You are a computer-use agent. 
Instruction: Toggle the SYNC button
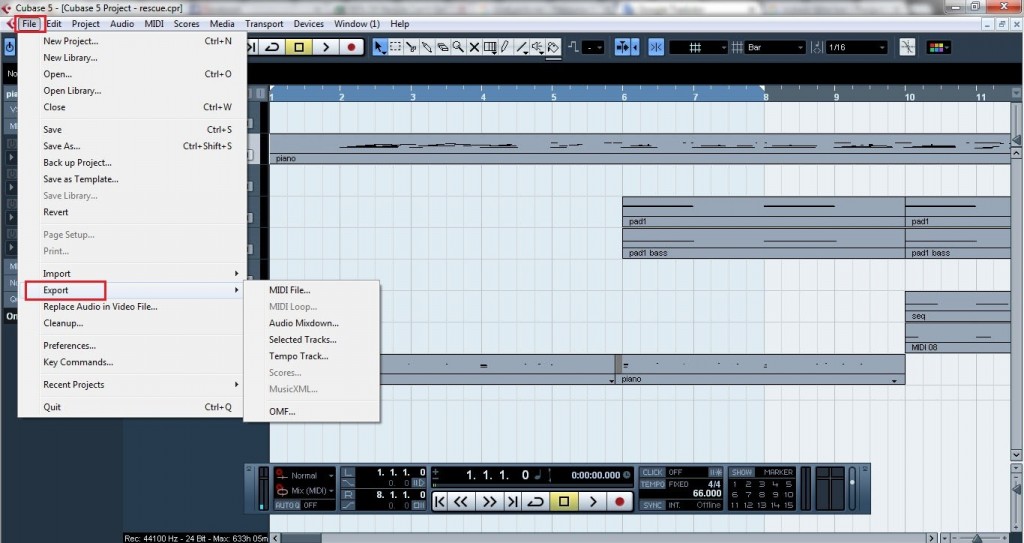click(652, 505)
